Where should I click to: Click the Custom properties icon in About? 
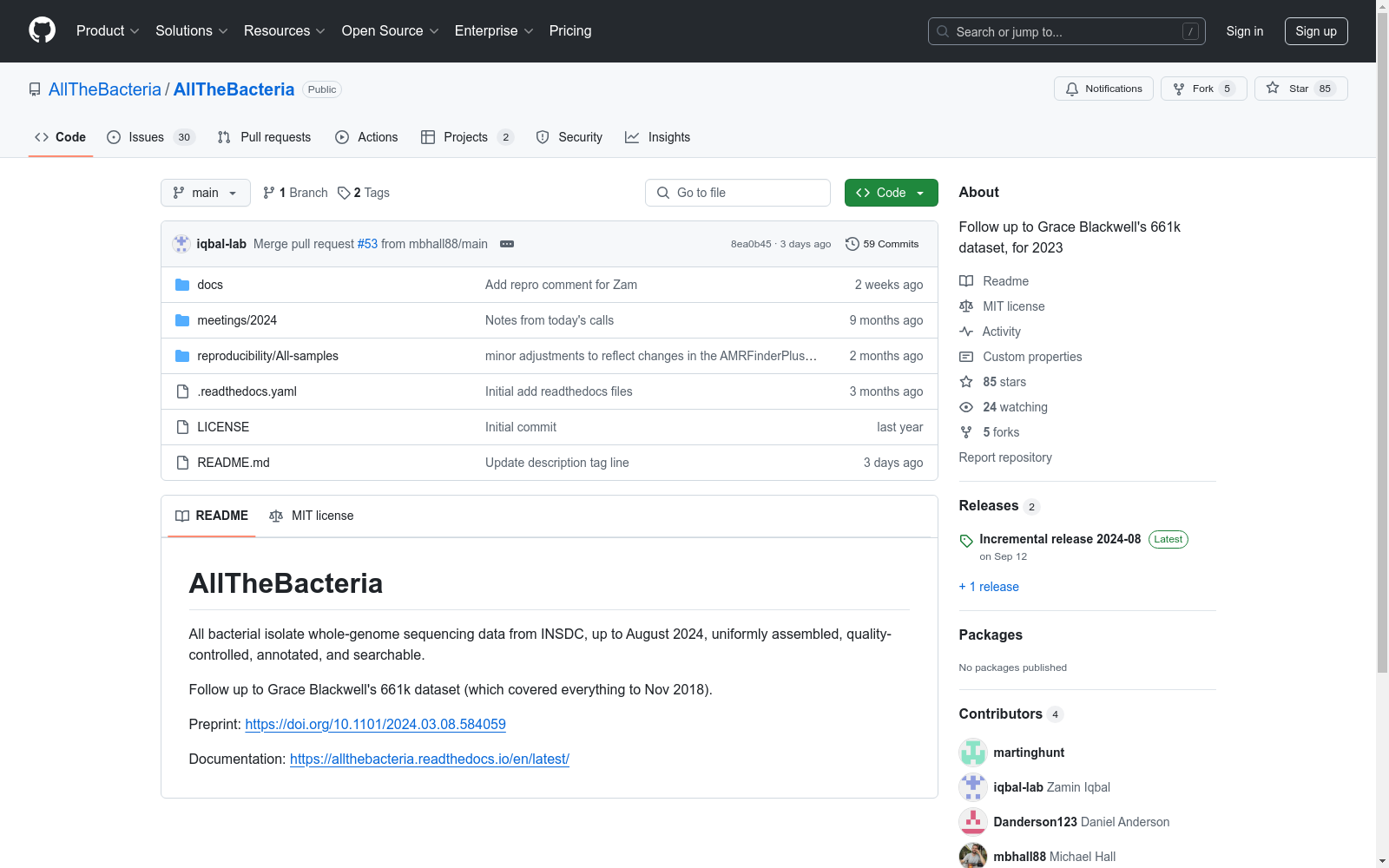[x=966, y=357]
